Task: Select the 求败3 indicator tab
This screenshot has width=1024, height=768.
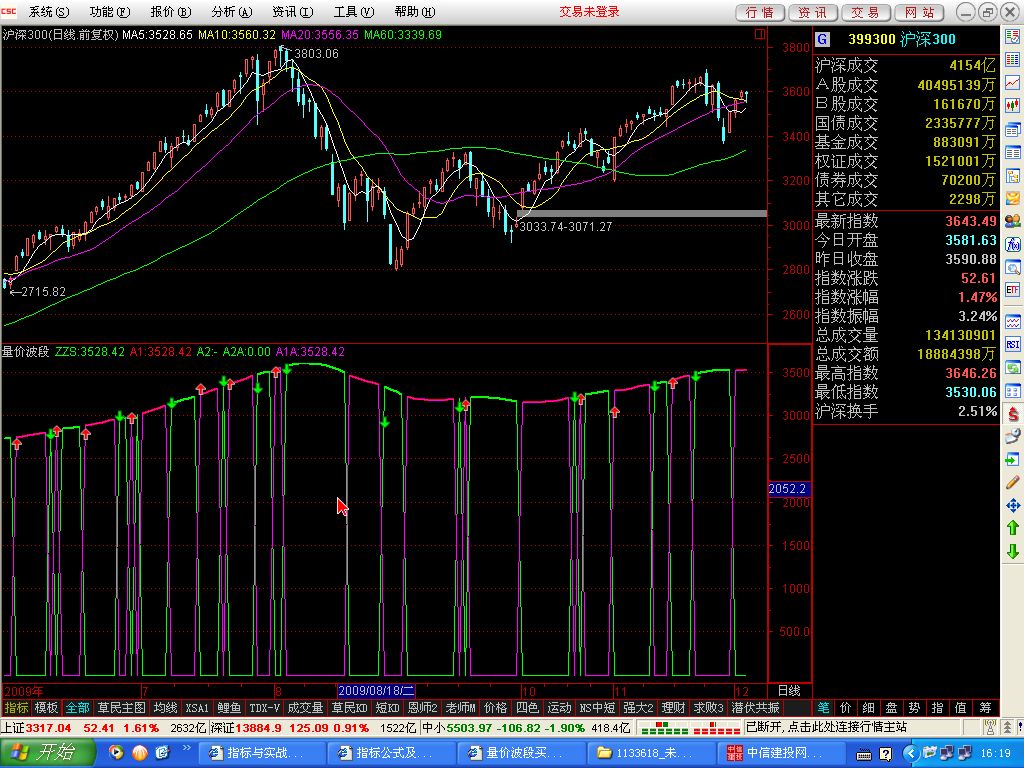Action: (x=709, y=708)
